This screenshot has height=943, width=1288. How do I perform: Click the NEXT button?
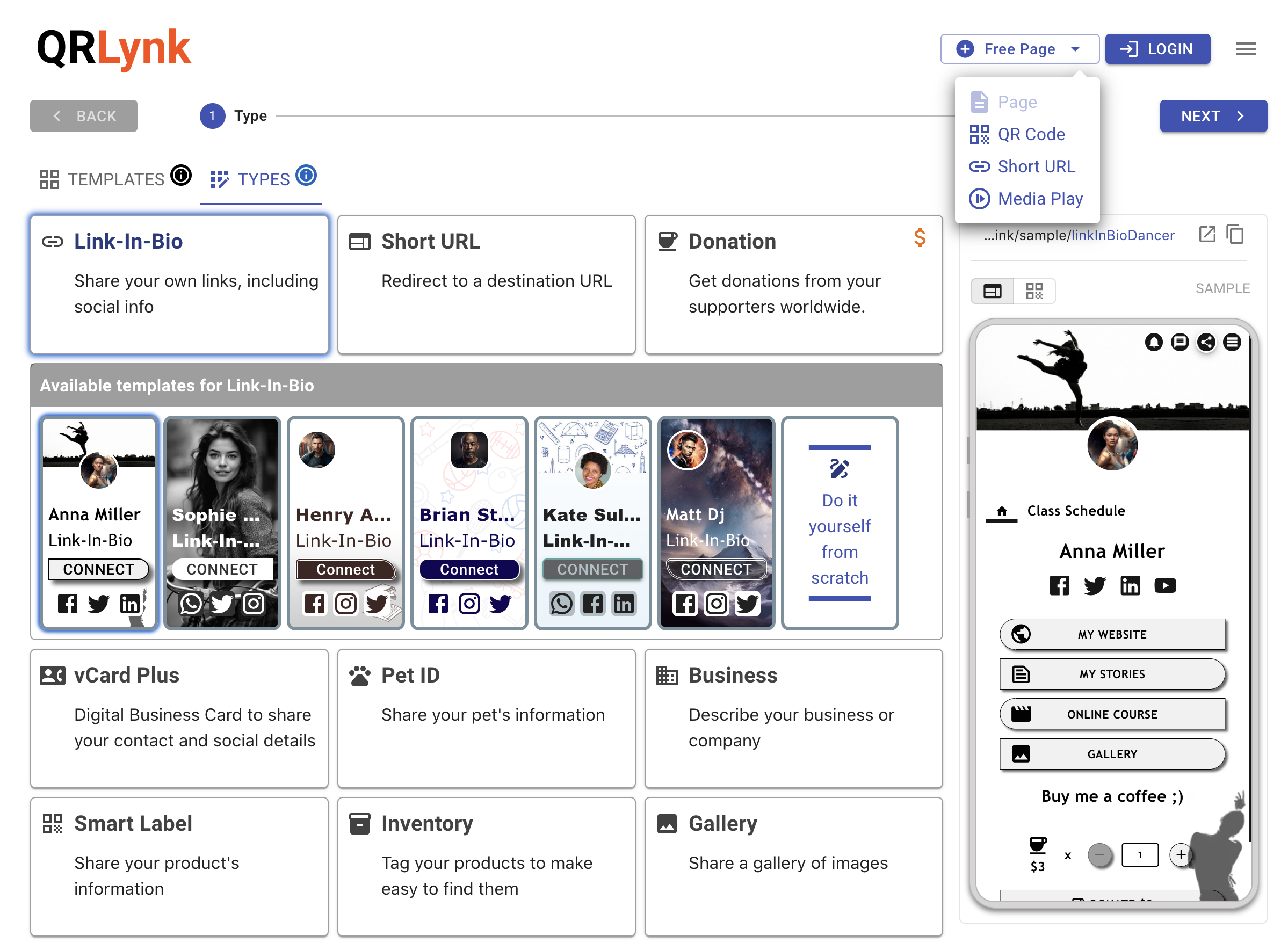point(1213,116)
